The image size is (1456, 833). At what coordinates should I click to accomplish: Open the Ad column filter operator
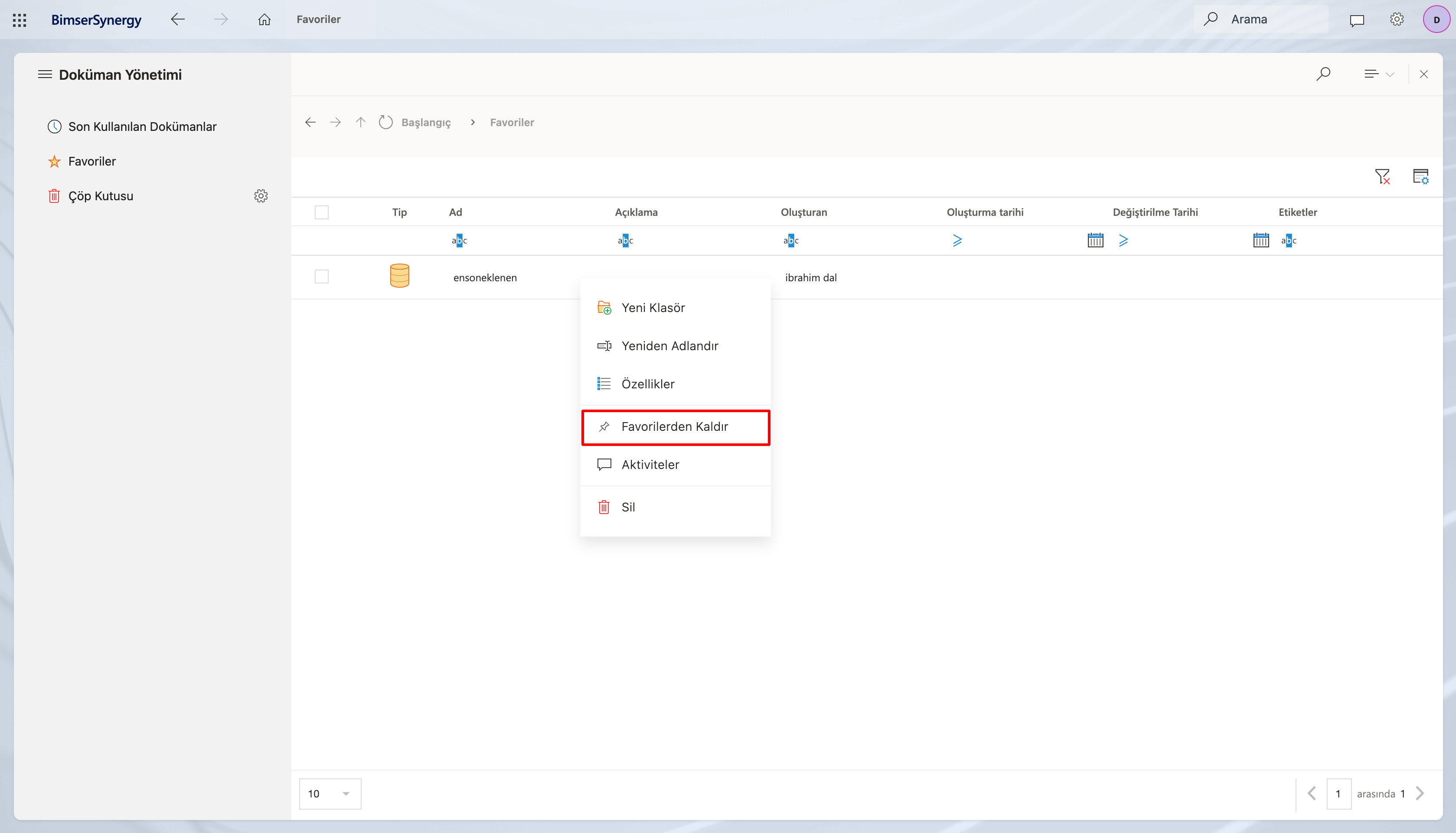[459, 241]
